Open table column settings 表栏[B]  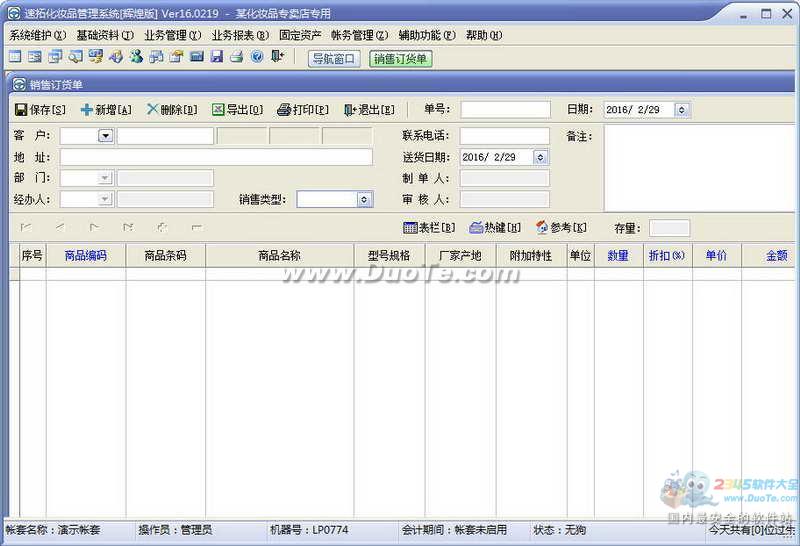coord(429,228)
